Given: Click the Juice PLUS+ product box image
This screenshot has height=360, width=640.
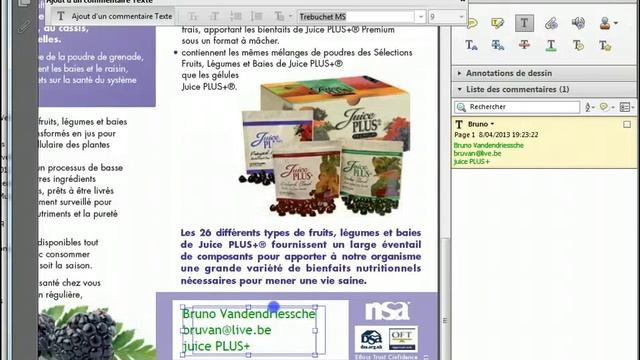Looking at the screenshot, I should tap(335, 112).
